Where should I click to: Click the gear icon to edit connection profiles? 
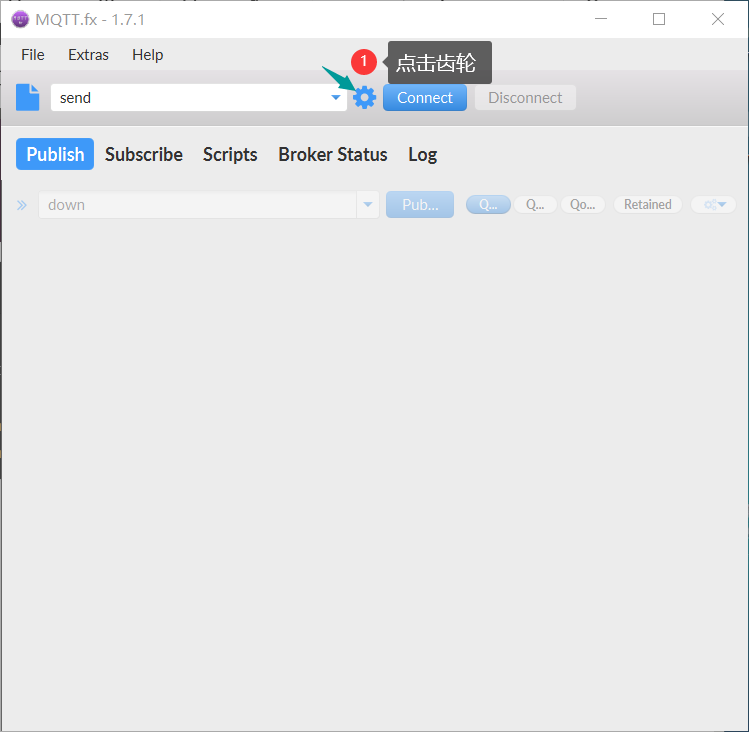[364, 97]
